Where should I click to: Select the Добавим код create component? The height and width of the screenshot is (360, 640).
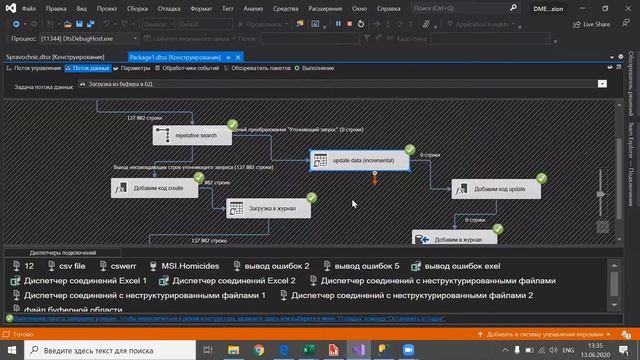click(155, 188)
